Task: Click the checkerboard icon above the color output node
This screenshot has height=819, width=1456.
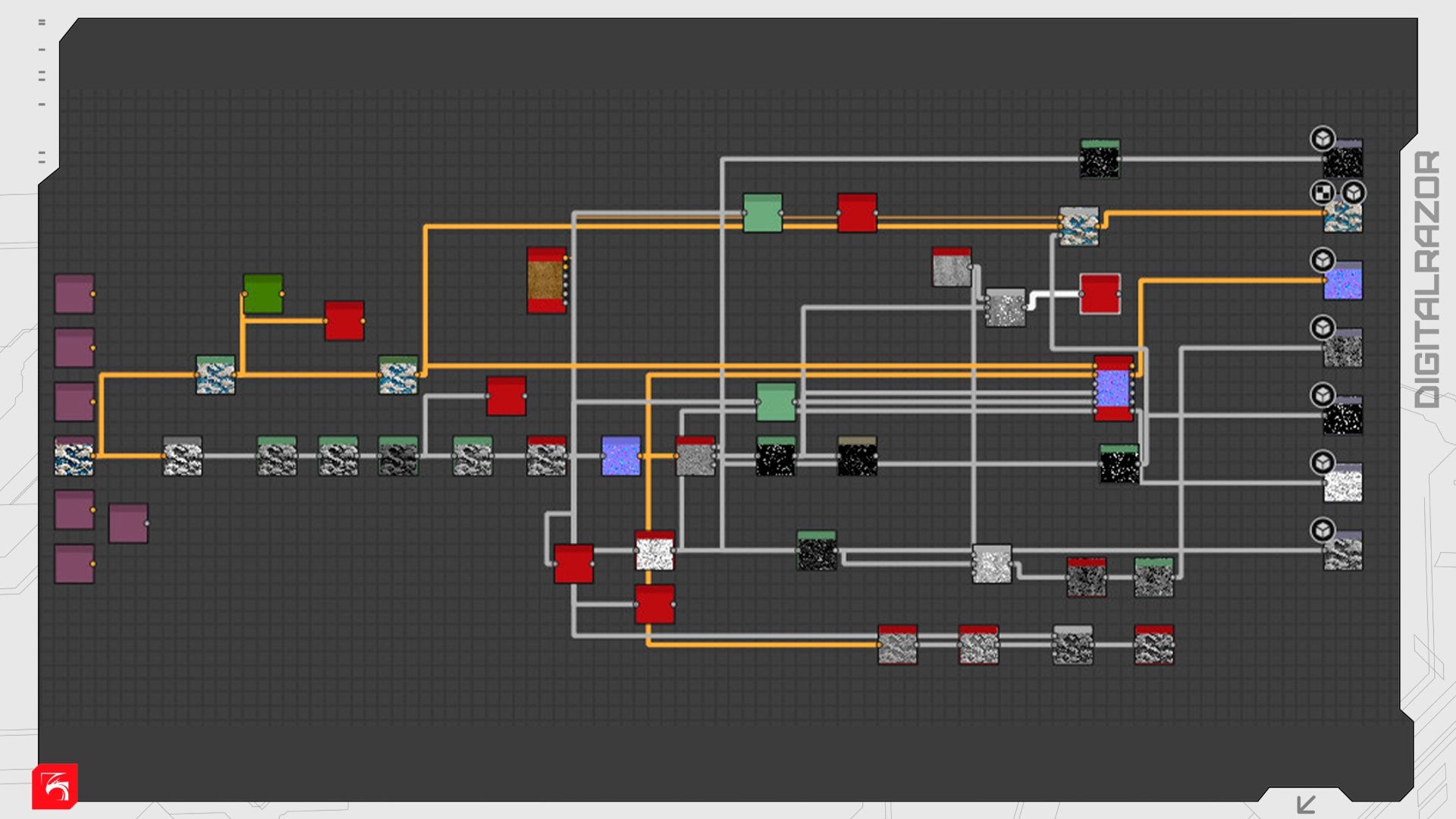Action: coord(1323,193)
